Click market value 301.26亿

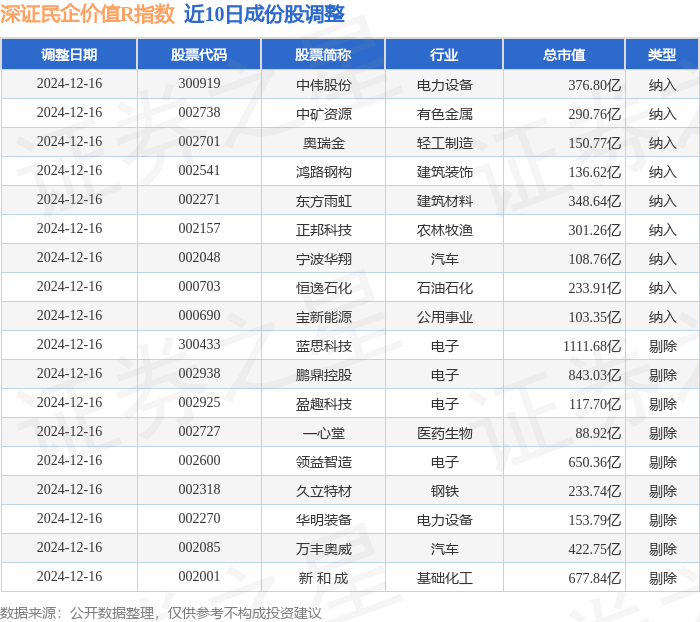[x=594, y=230]
